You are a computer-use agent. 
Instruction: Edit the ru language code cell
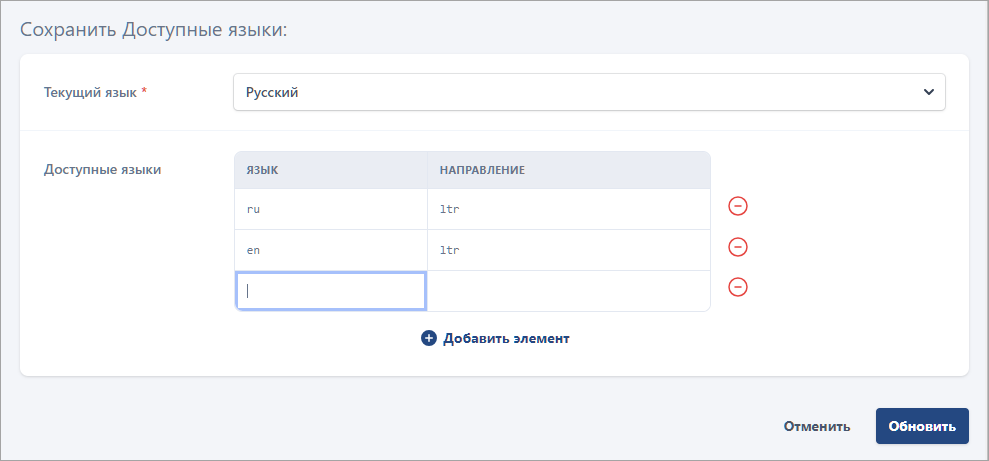coord(330,209)
